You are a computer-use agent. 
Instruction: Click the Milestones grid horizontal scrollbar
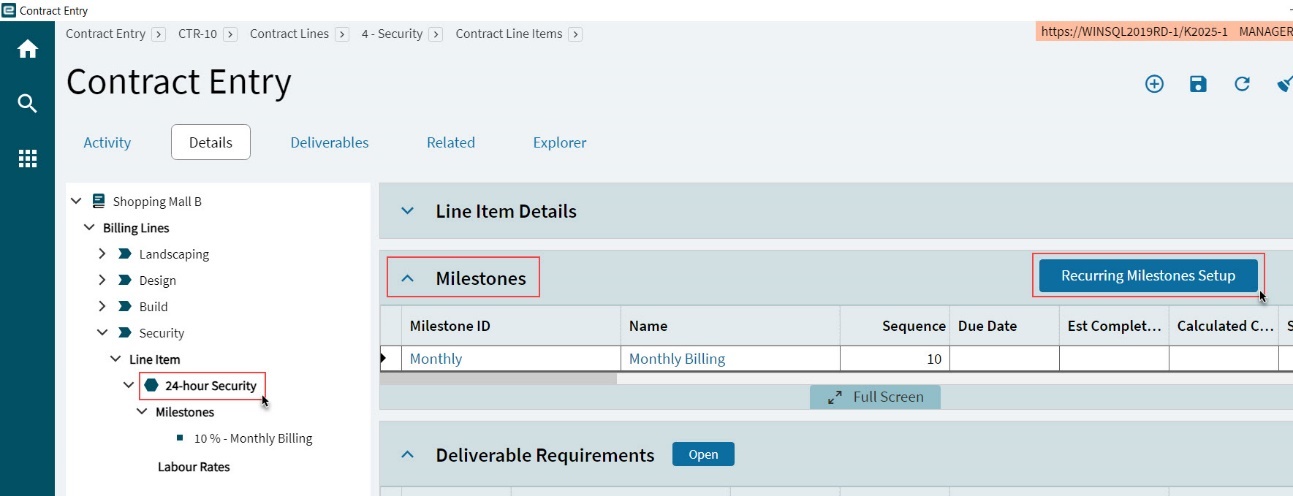[x=498, y=378]
